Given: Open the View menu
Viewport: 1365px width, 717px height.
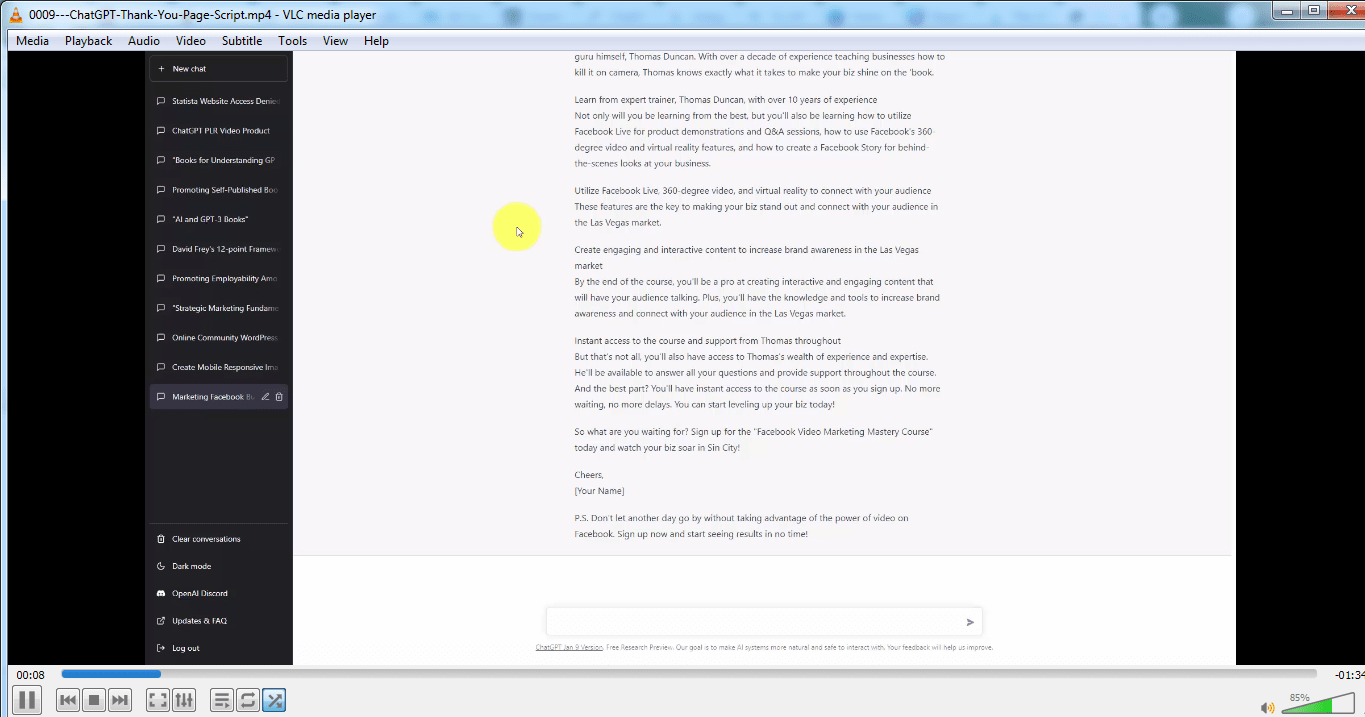Looking at the screenshot, I should click(335, 41).
